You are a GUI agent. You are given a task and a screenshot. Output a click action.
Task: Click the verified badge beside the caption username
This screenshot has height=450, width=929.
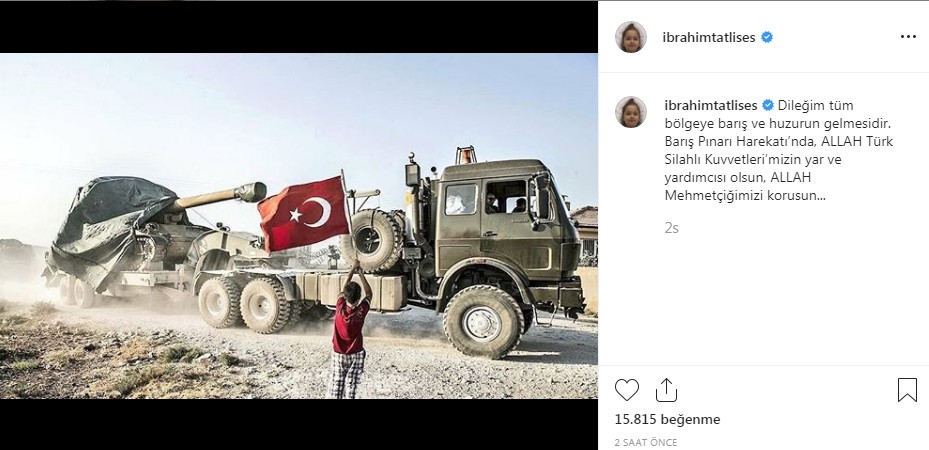pyautogui.click(x=768, y=105)
